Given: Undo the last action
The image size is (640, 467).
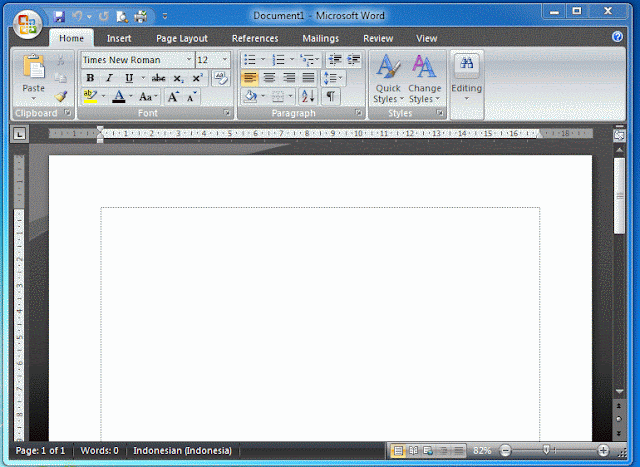Looking at the screenshot, I should point(77,16).
